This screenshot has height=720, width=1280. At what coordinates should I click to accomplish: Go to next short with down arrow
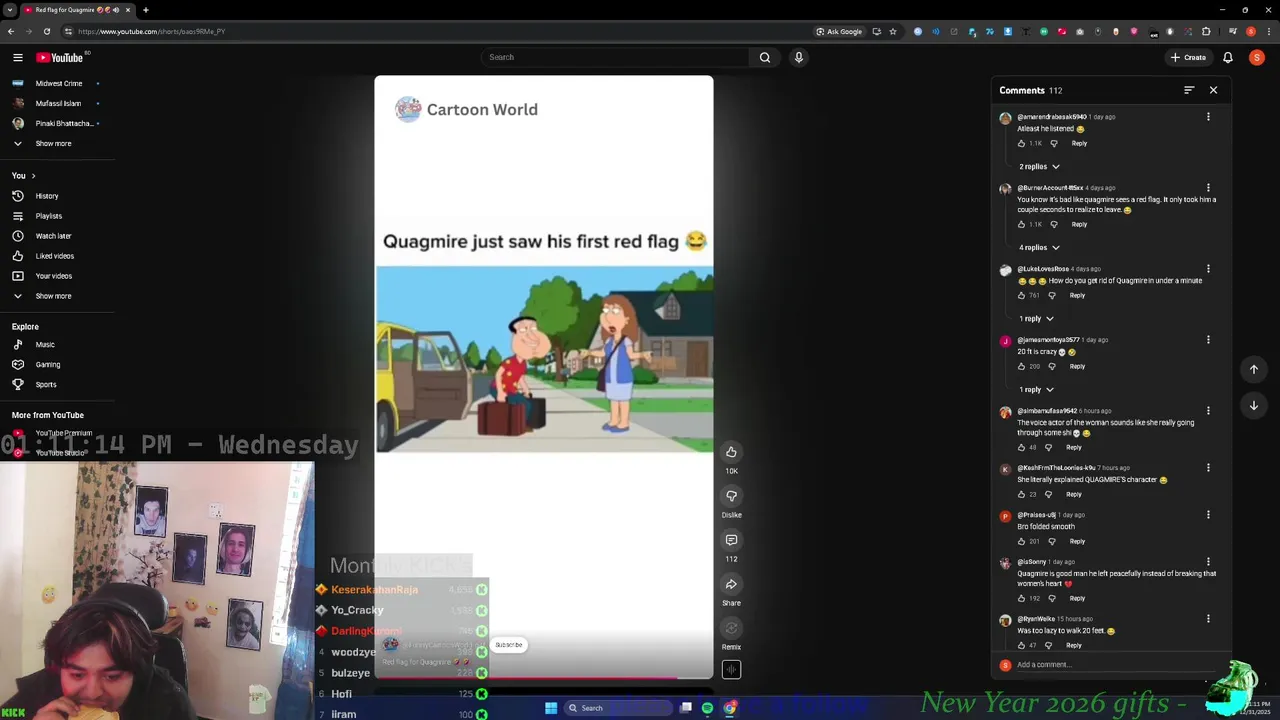(x=1253, y=405)
